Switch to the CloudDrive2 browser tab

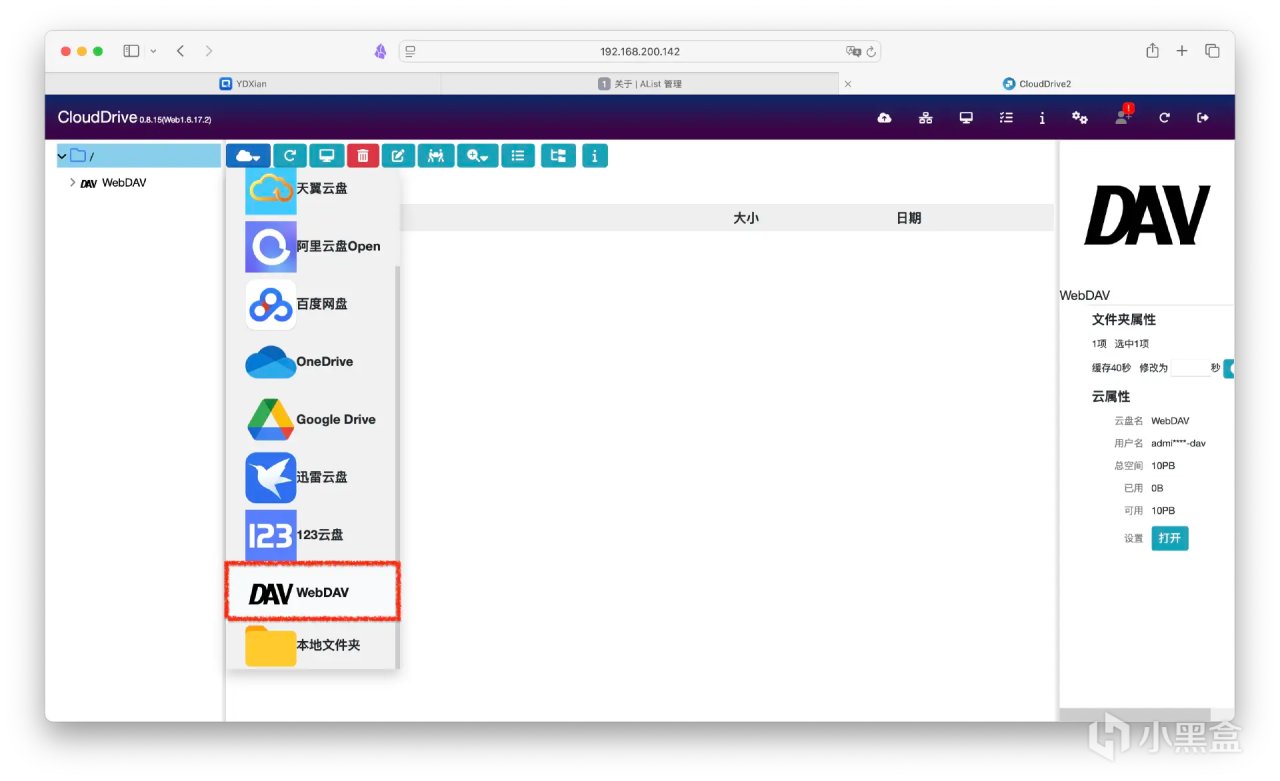coord(1037,84)
